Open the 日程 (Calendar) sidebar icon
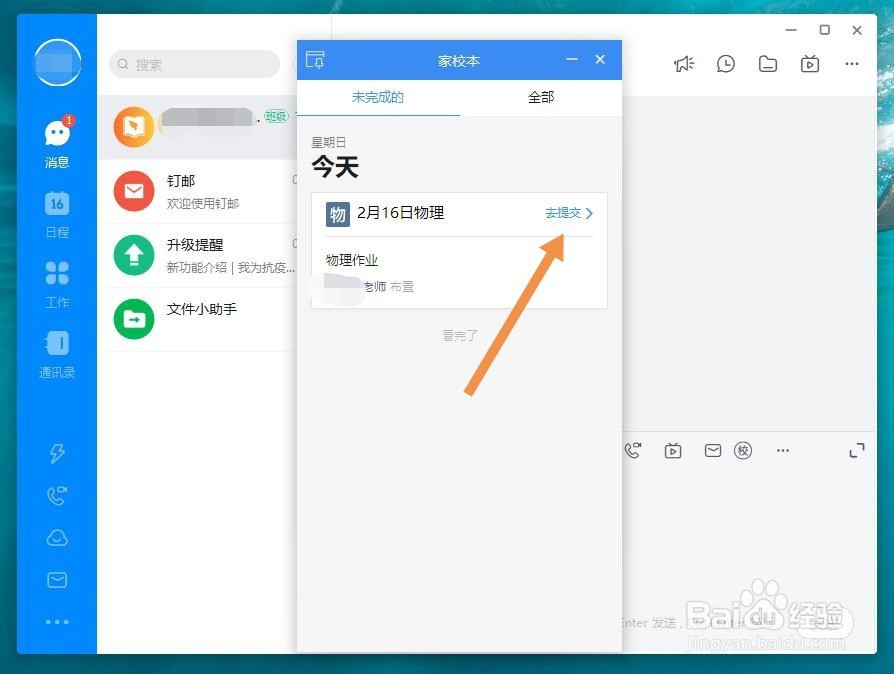This screenshot has height=674, width=894. (57, 211)
